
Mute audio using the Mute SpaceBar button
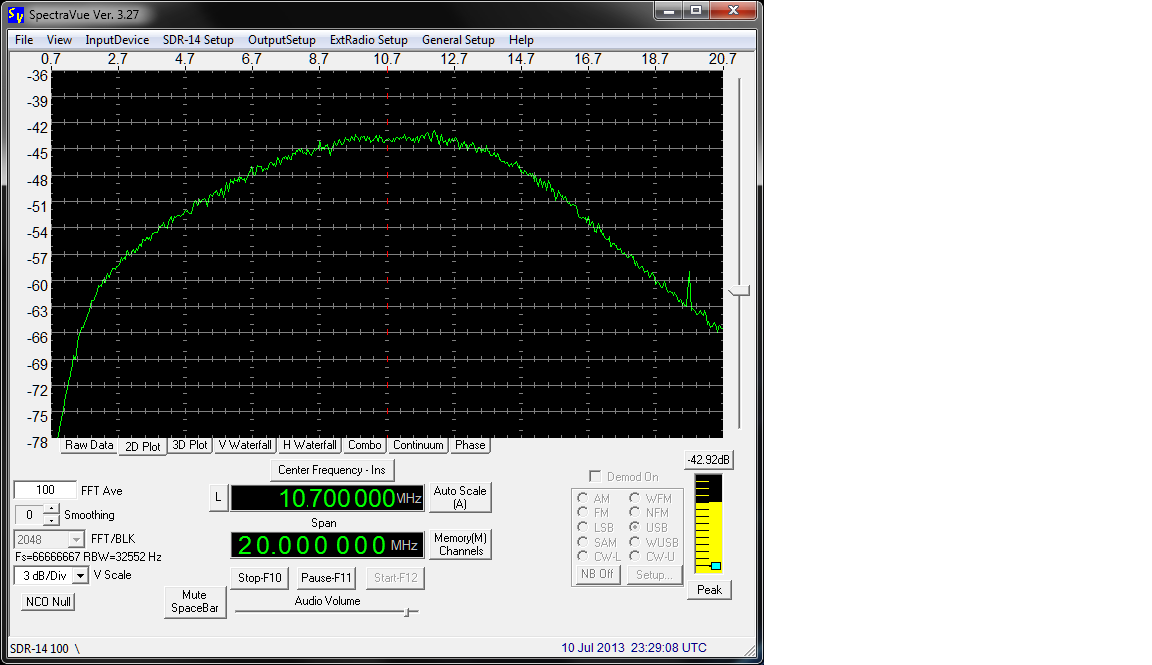click(195, 601)
